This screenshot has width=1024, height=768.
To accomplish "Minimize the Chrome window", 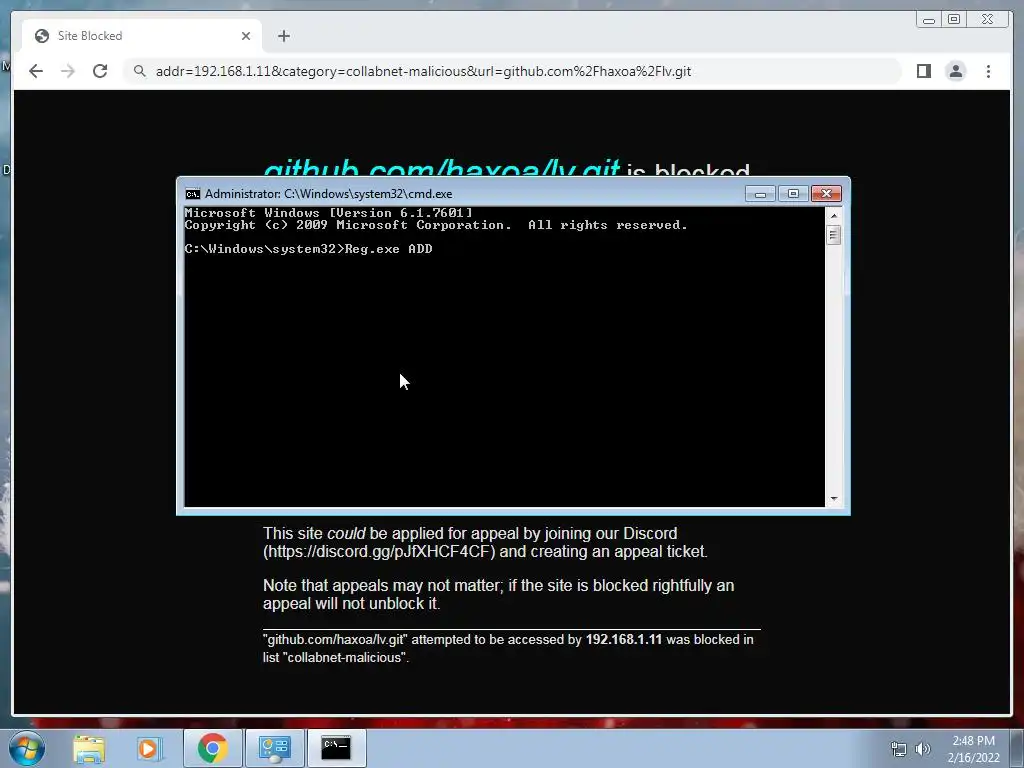I will coord(929,20).
